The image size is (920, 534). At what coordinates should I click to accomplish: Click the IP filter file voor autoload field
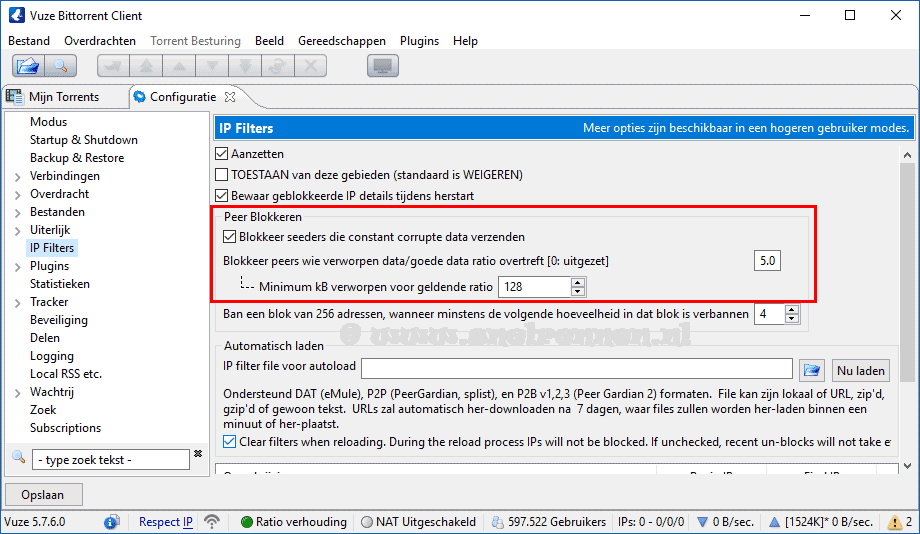click(x=577, y=369)
